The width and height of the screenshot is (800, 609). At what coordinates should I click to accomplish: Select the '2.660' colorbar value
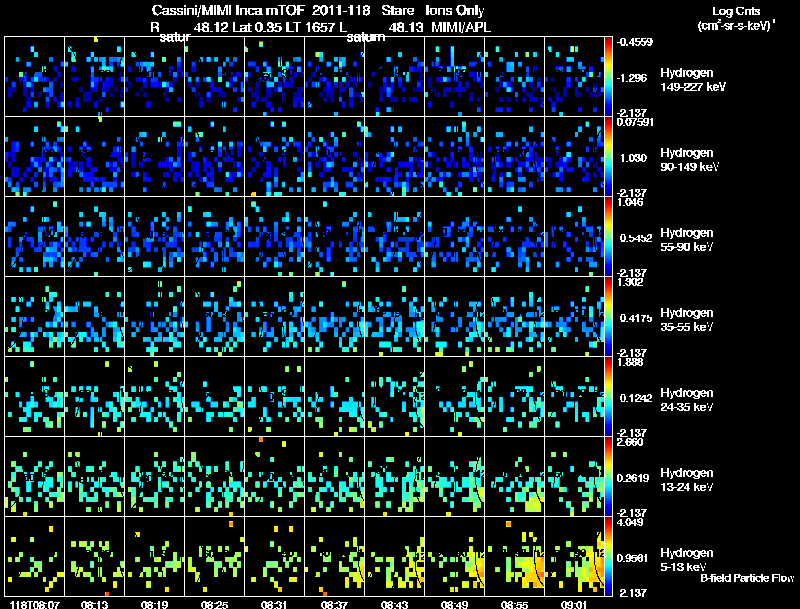[630, 442]
